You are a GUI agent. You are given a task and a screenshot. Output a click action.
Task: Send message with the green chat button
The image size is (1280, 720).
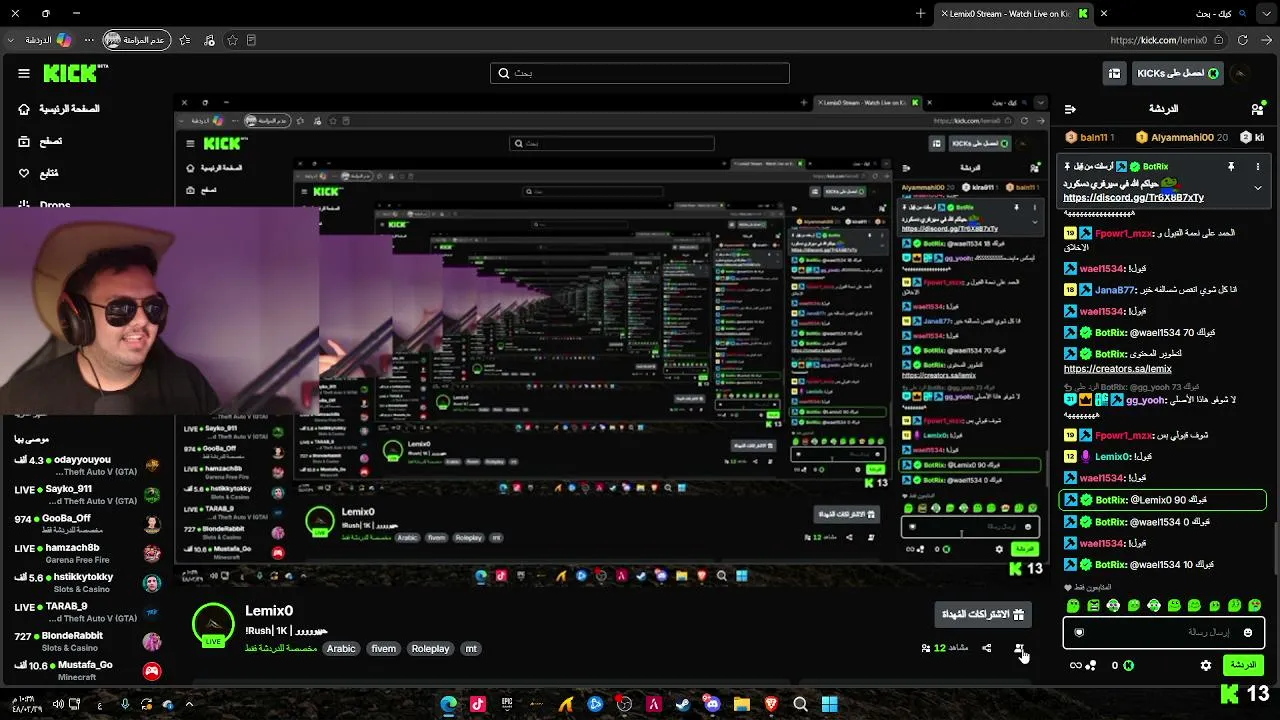[x=1243, y=665]
